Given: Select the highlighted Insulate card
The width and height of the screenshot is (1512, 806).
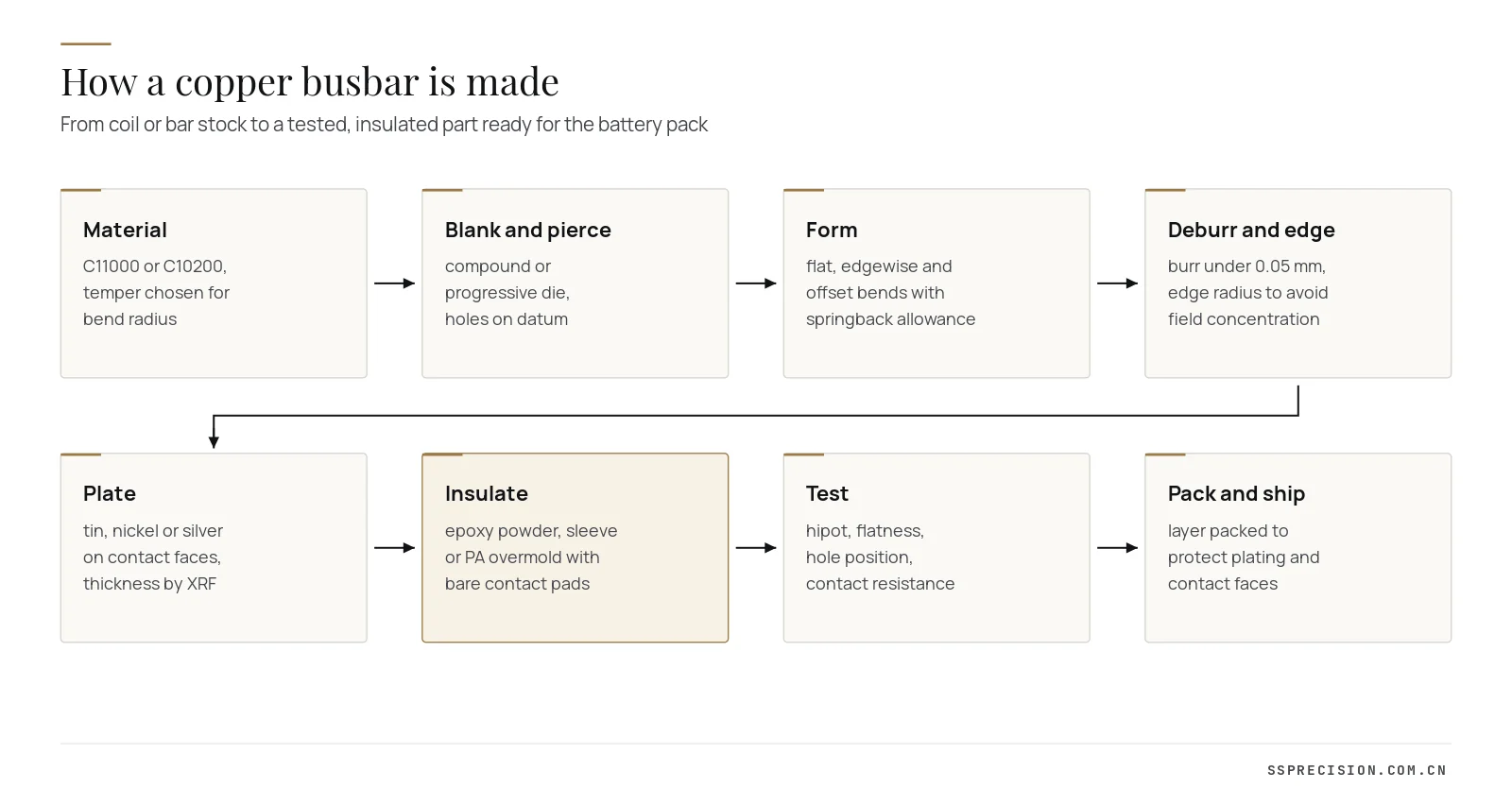Looking at the screenshot, I should click(x=575, y=548).
